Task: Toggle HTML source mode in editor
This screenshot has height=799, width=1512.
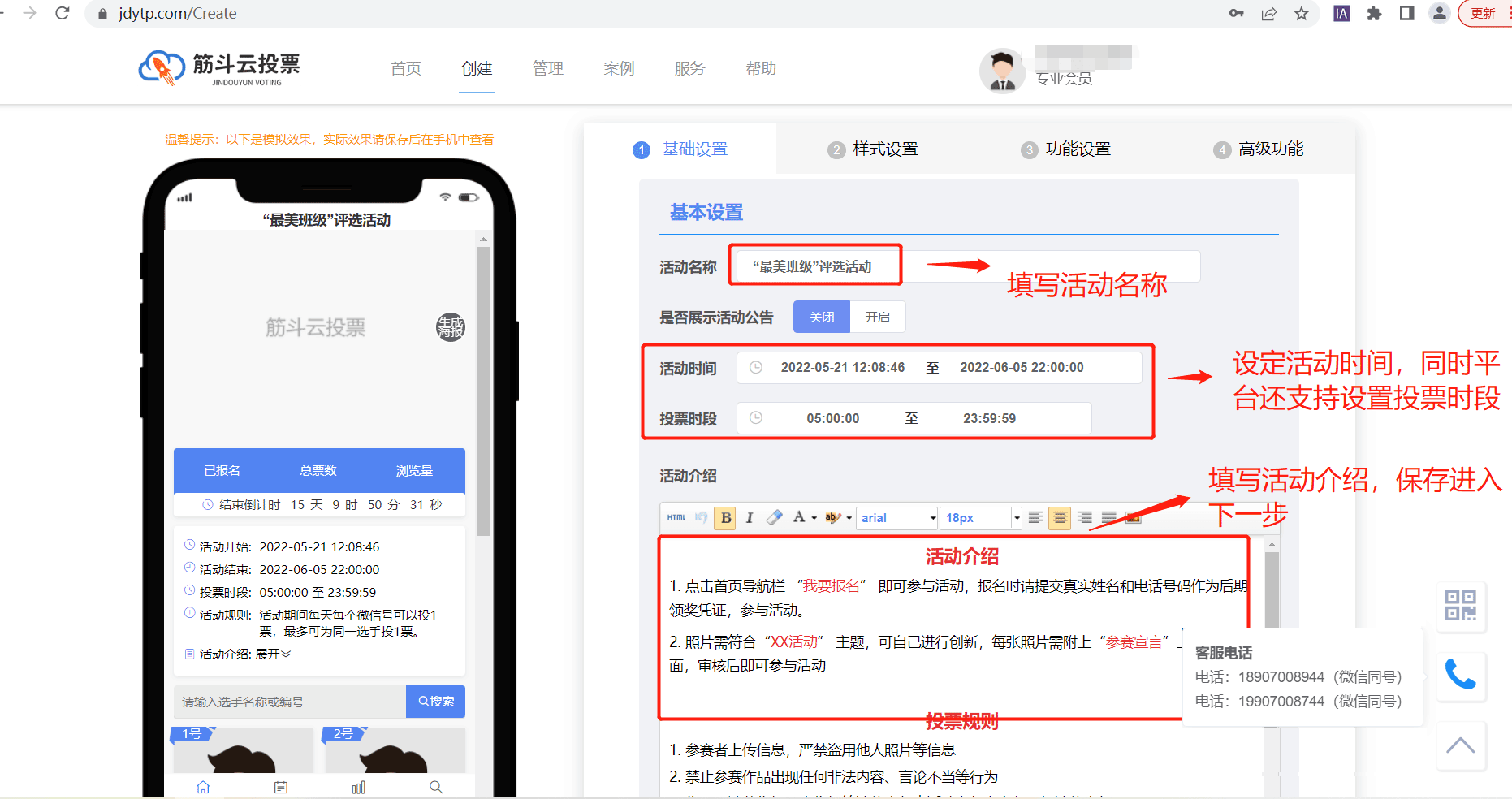Action: click(x=676, y=517)
